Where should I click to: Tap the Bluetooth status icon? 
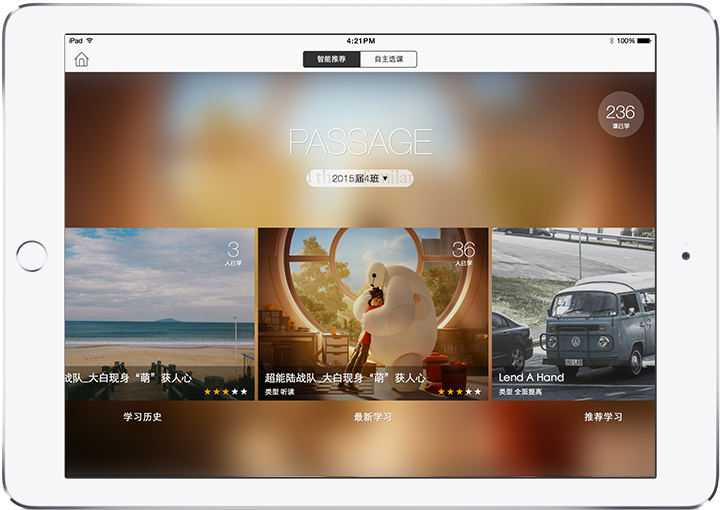click(611, 41)
